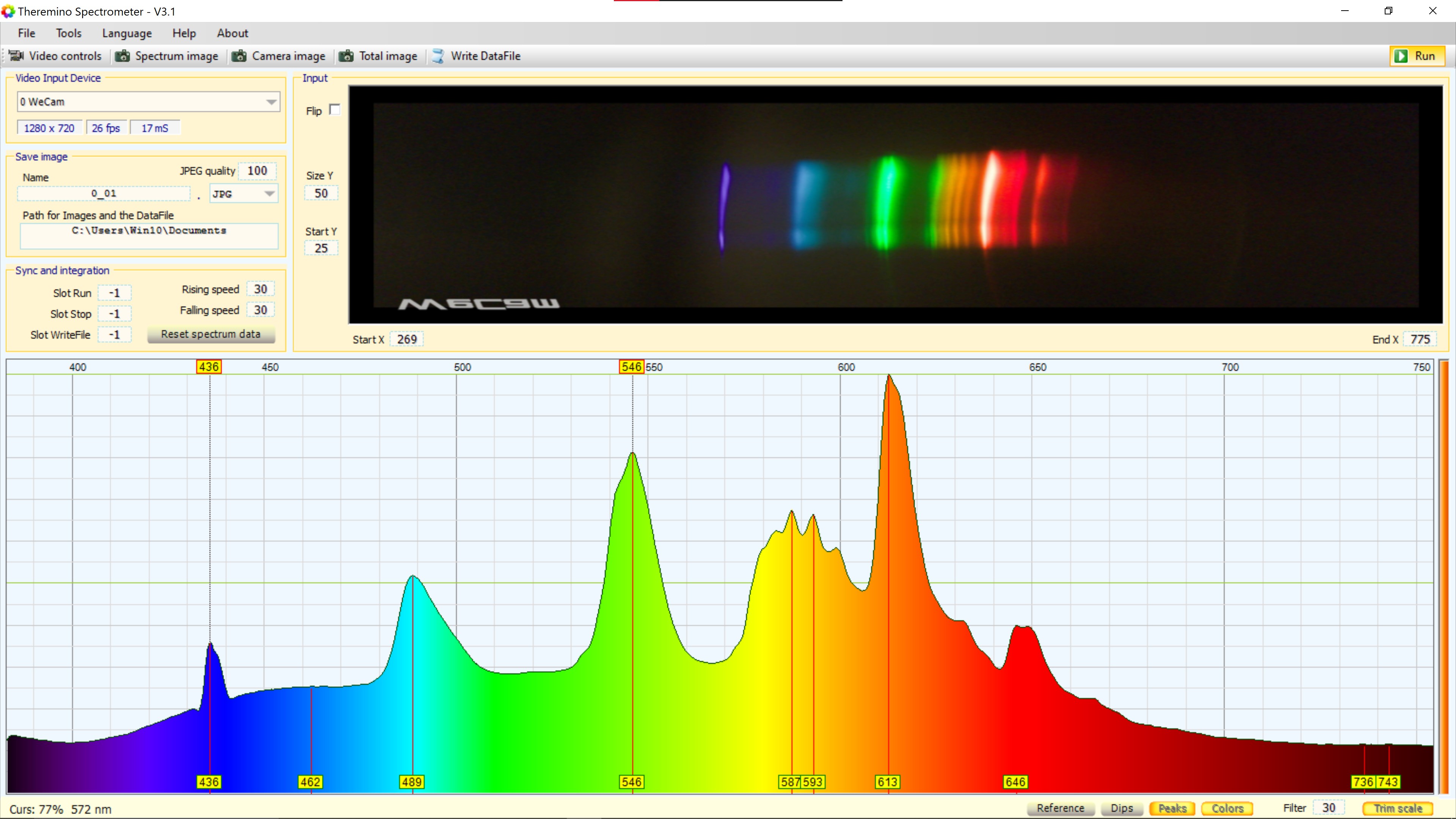Viewport: 1456px width, 819px height.
Task: Click the Video controls camera icon
Action: pos(16,55)
